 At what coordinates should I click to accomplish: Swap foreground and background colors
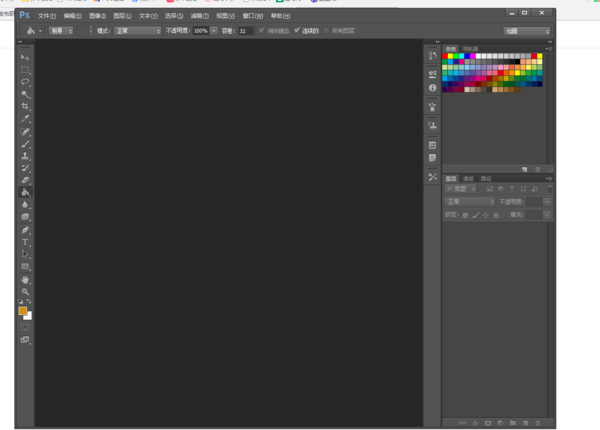point(29,301)
